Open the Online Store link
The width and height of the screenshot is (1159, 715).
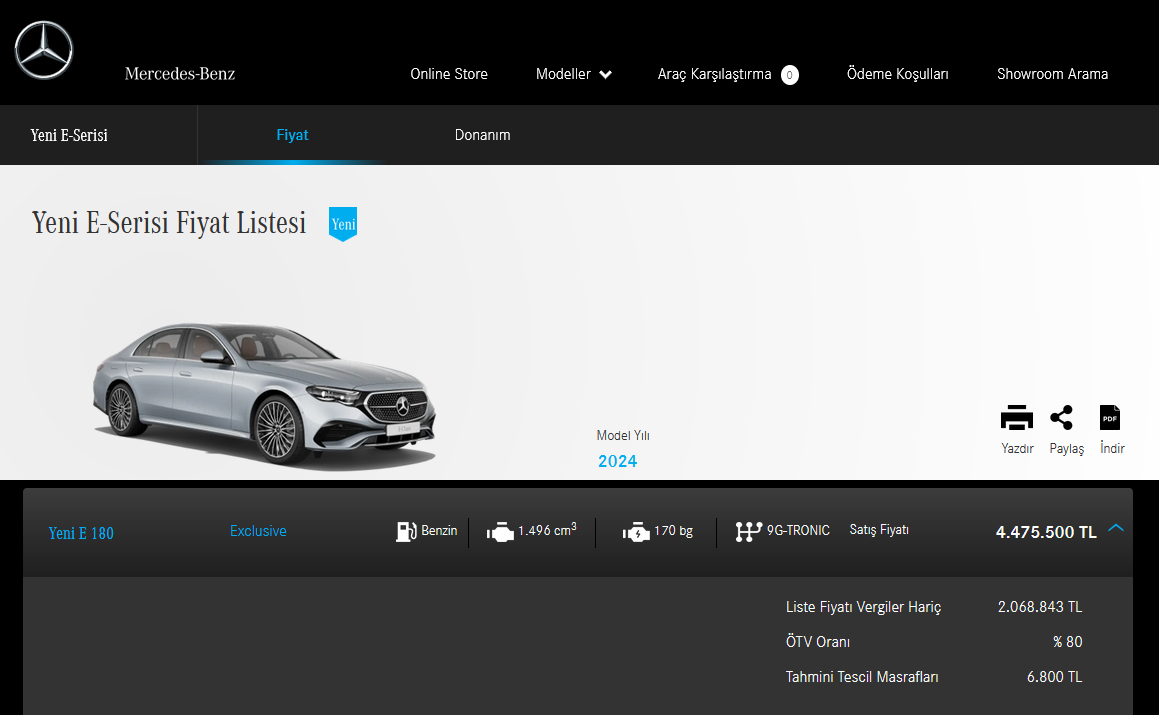(449, 74)
